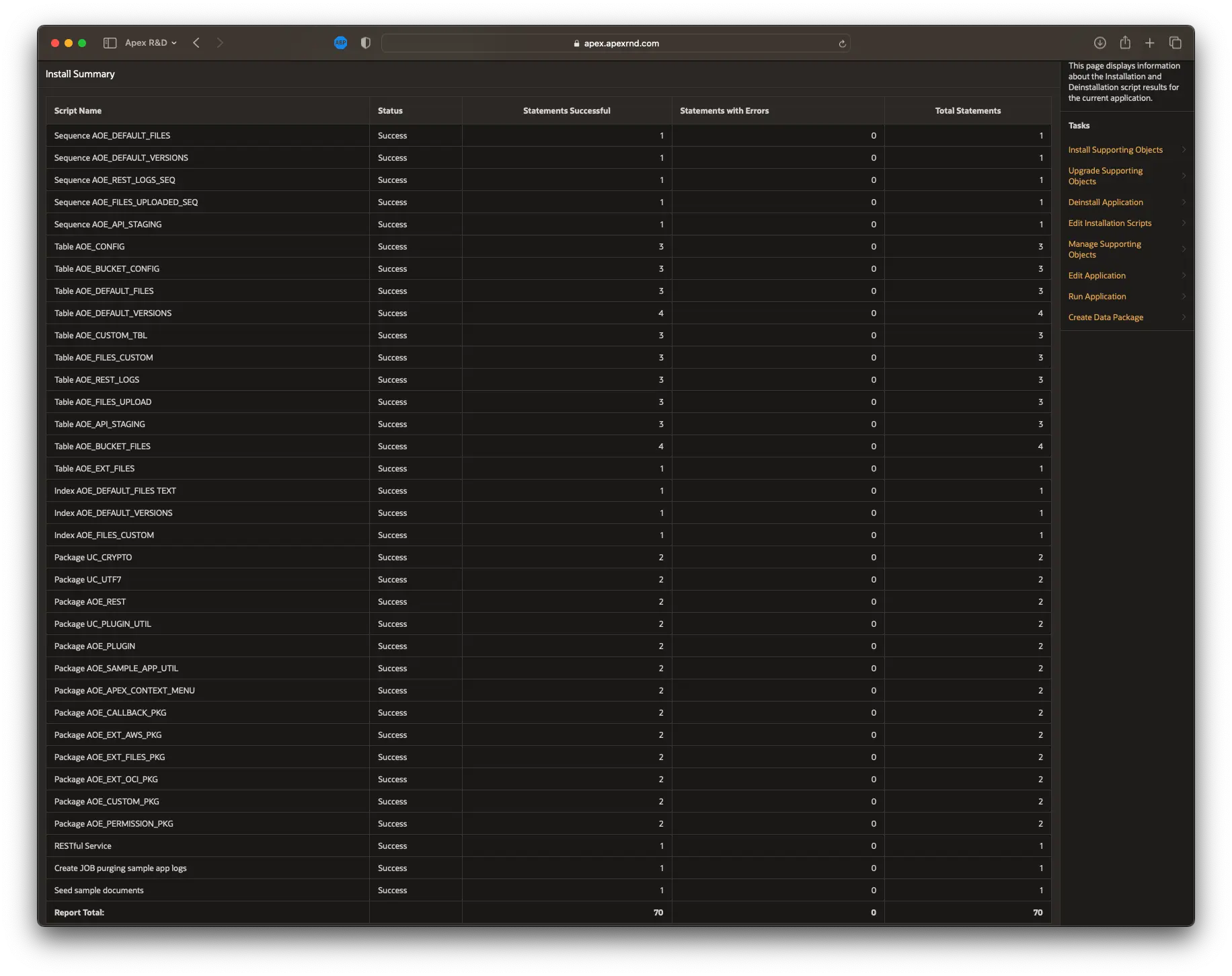Open the Apex R&D tab group dropdown

pos(151,43)
